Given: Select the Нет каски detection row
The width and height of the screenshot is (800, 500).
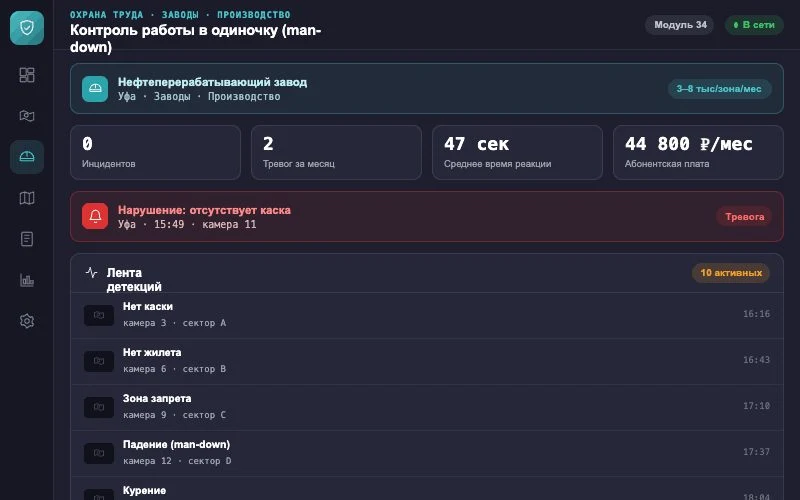Looking at the screenshot, I should (x=427, y=315).
